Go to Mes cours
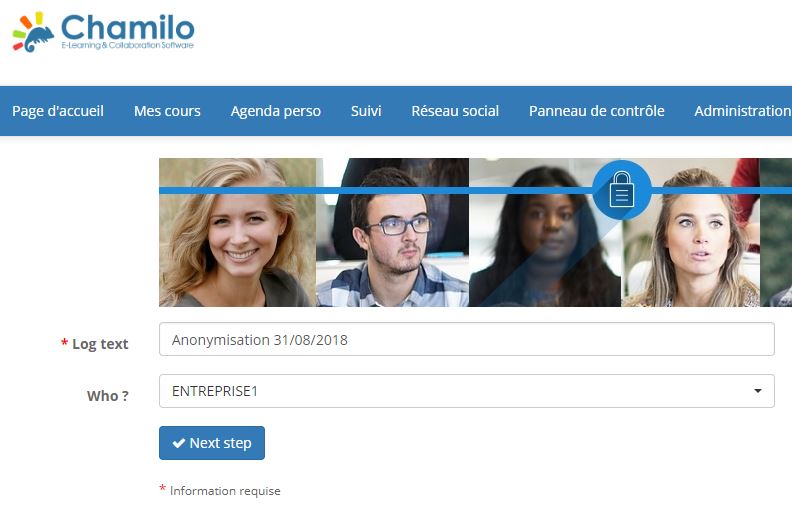This screenshot has height=522, width=792. pyautogui.click(x=167, y=111)
